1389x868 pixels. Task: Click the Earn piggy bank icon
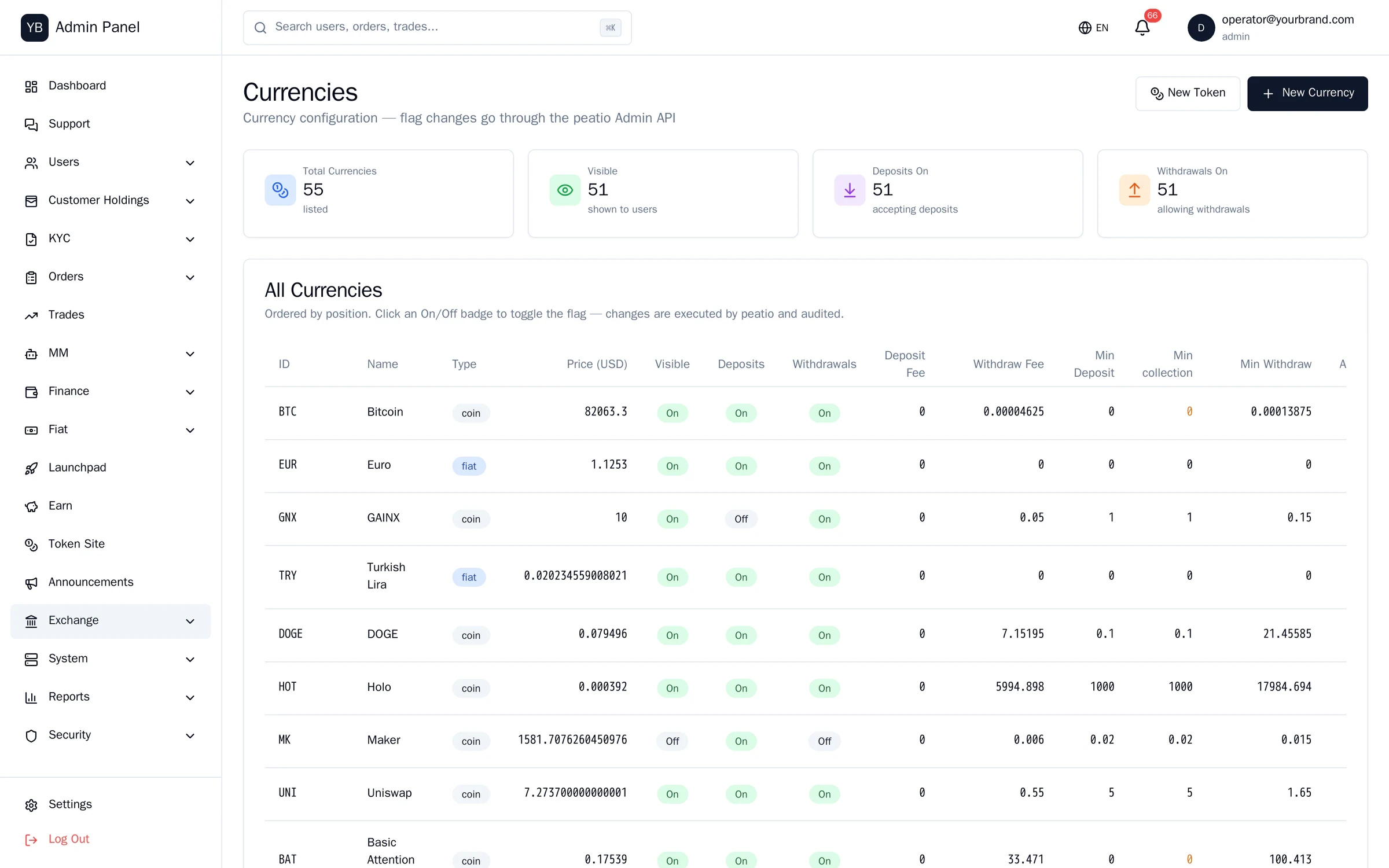tap(31, 506)
